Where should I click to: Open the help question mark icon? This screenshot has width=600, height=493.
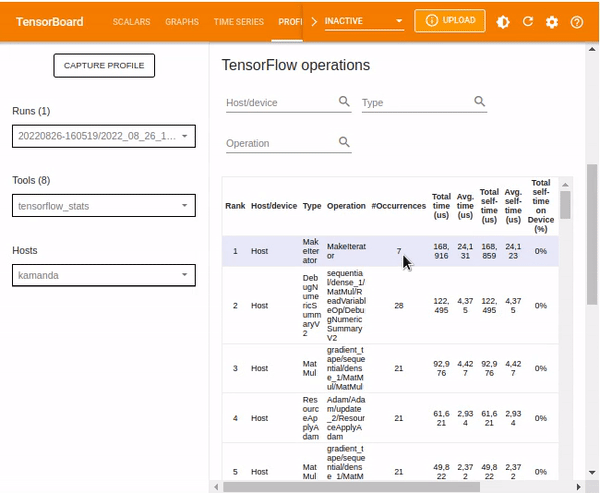tap(577, 22)
